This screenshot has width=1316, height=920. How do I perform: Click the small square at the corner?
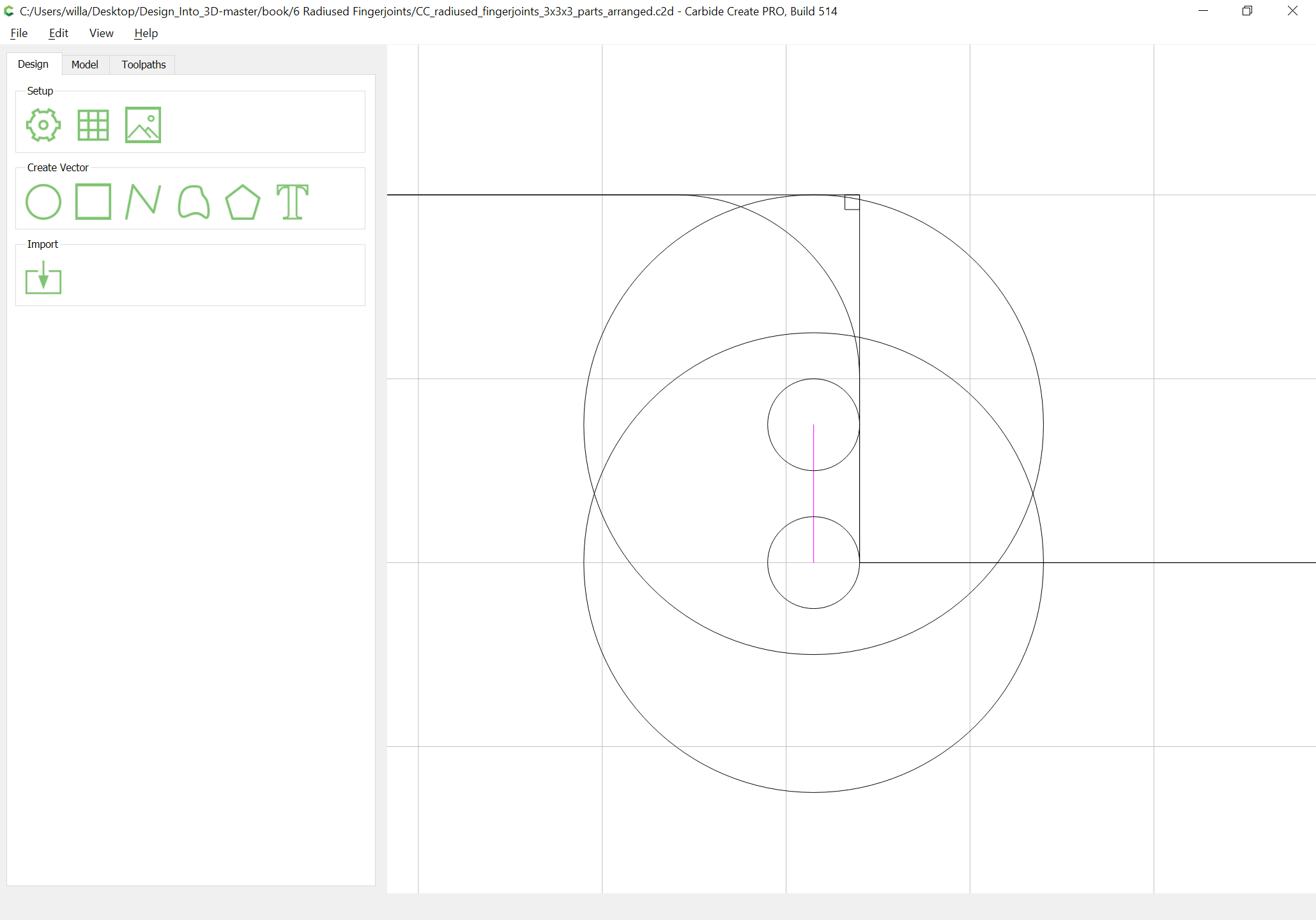(x=852, y=203)
